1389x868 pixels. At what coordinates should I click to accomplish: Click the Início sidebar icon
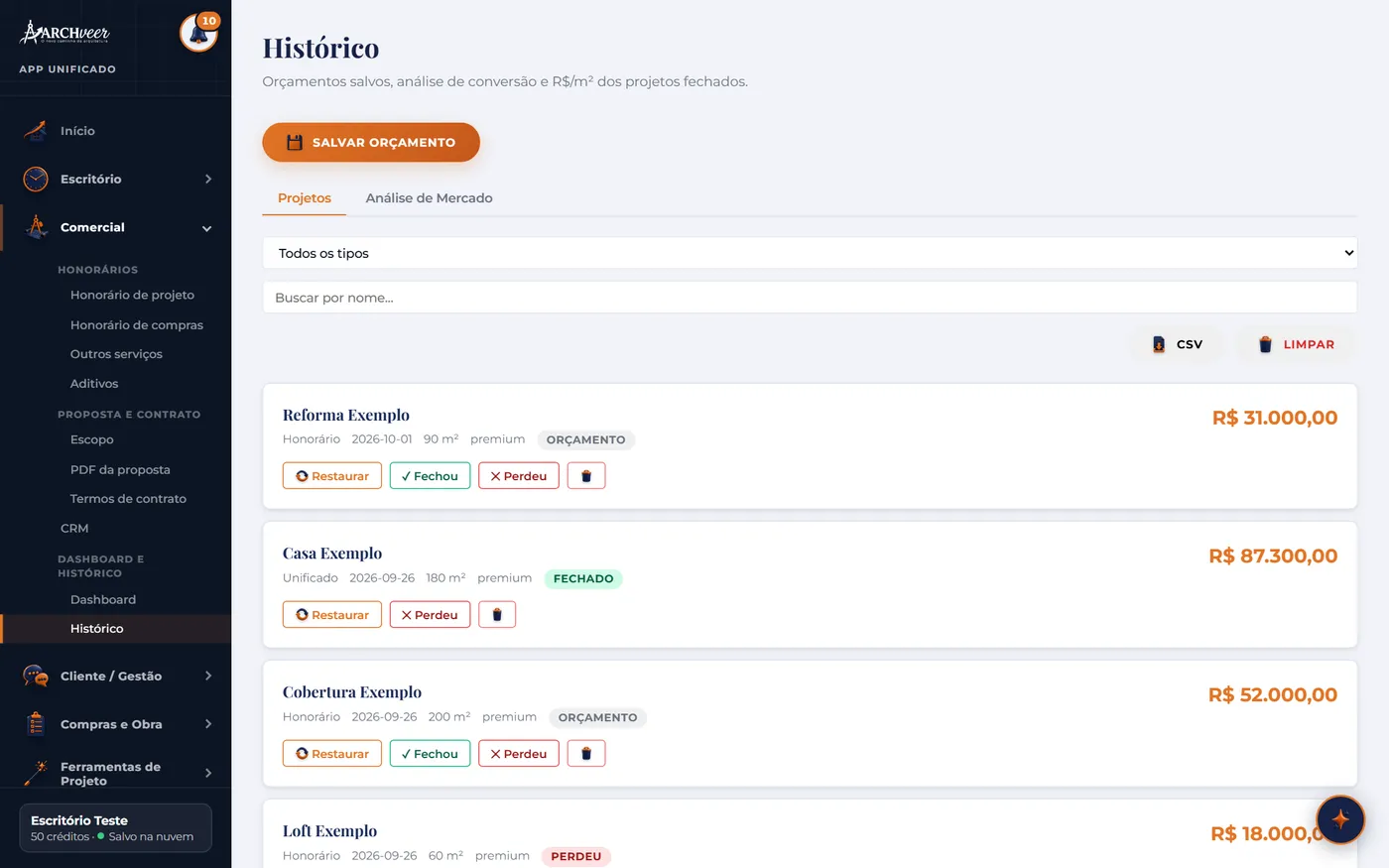coord(36,131)
